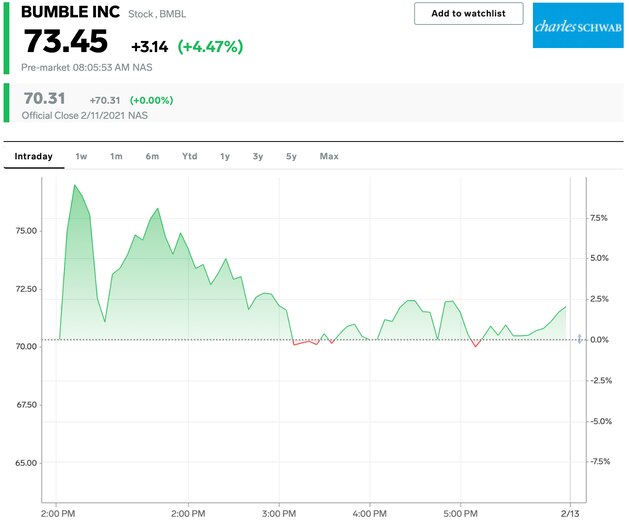Image resolution: width=629 pixels, height=526 pixels.
Task: Click the 3:00 PM x-axis label
Action: click(279, 514)
